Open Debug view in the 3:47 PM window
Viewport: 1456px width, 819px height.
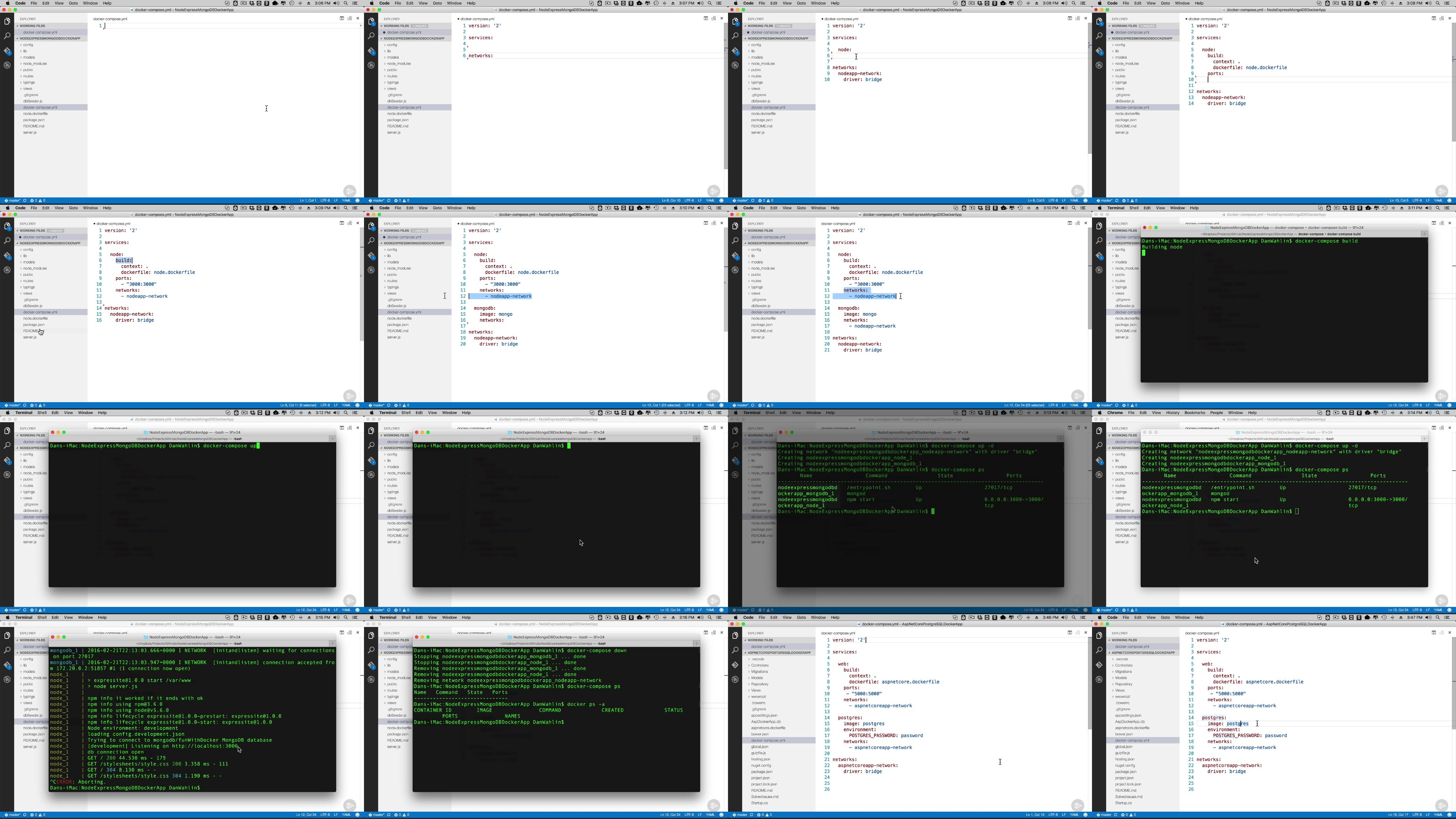[x=1099, y=679]
